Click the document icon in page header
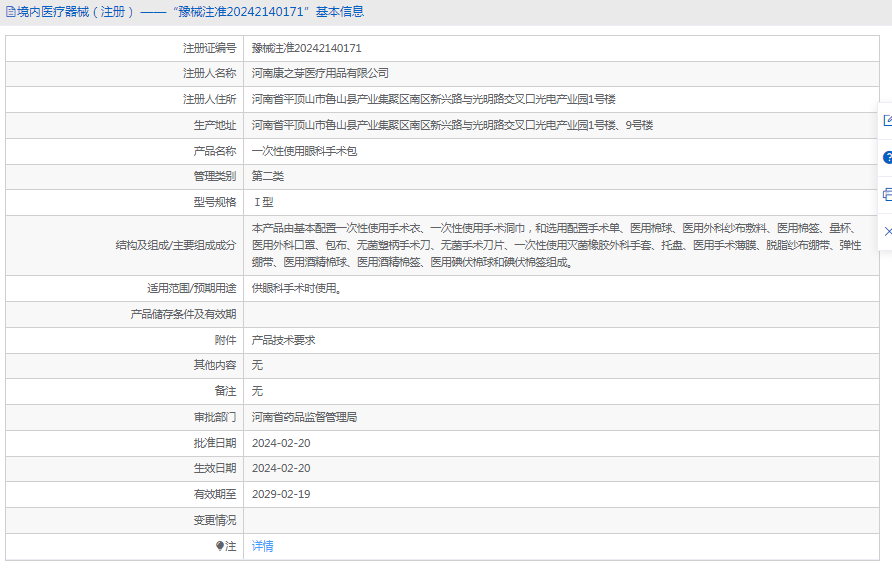The image size is (892, 570). (x=10, y=12)
